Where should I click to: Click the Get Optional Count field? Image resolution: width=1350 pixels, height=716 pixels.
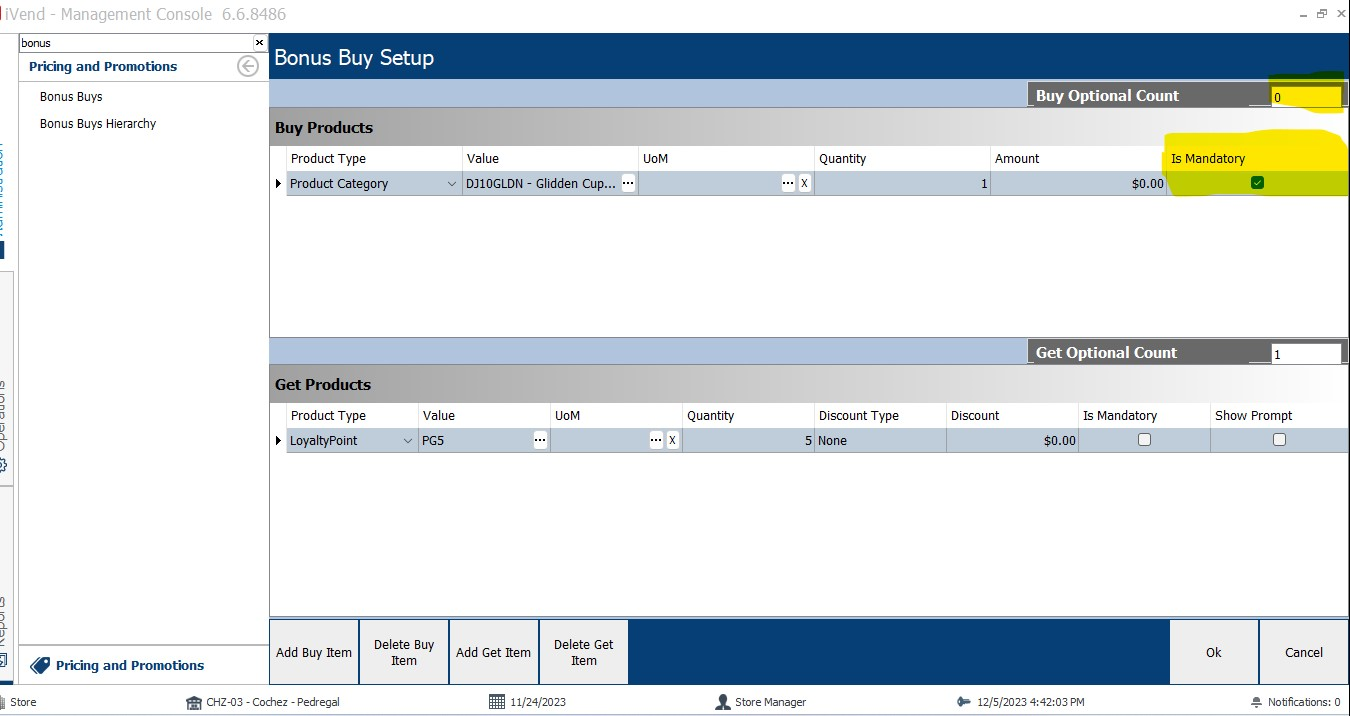(1306, 354)
